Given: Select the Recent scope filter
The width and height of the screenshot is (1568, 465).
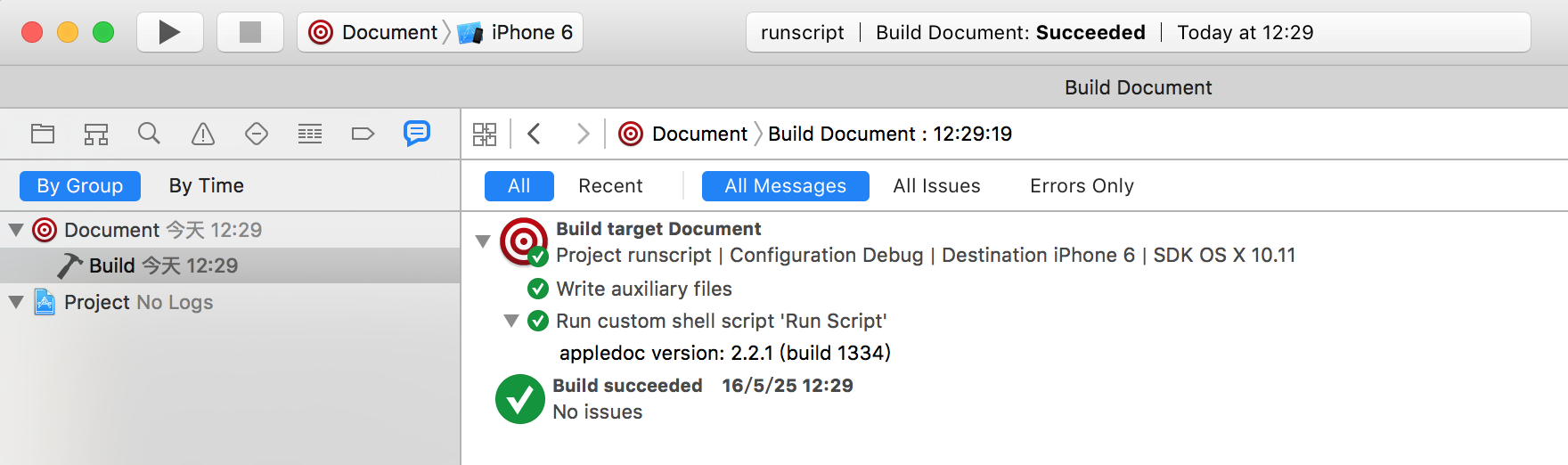Looking at the screenshot, I should pos(610,185).
